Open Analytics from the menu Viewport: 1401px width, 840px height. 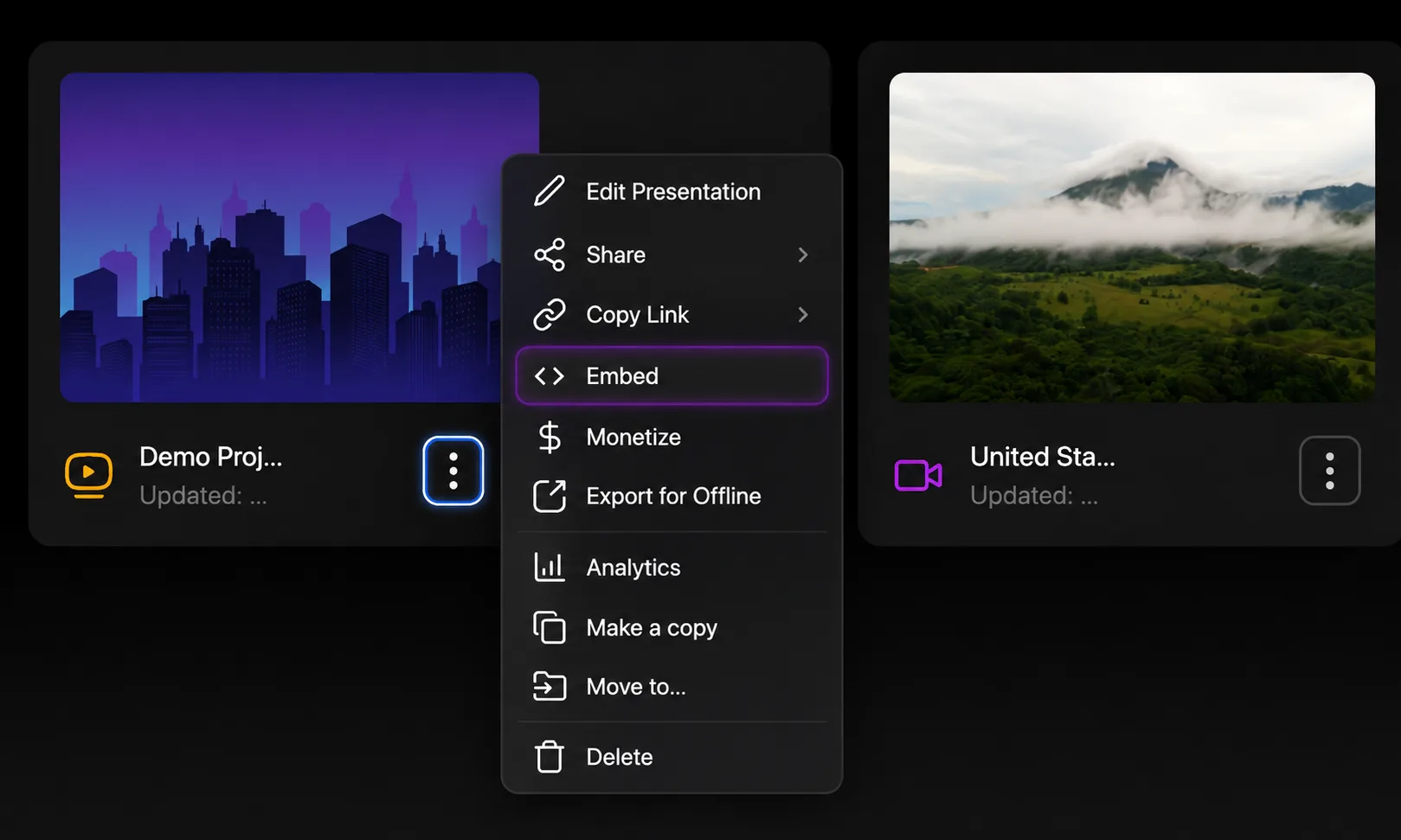pyautogui.click(x=672, y=567)
